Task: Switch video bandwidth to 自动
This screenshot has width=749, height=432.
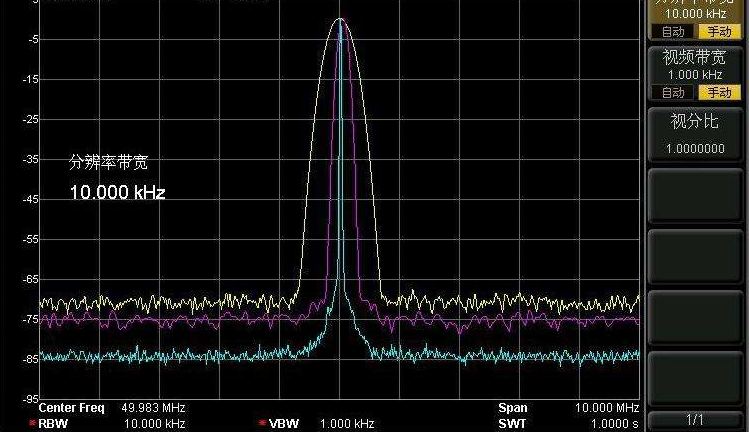Action: 672,92
